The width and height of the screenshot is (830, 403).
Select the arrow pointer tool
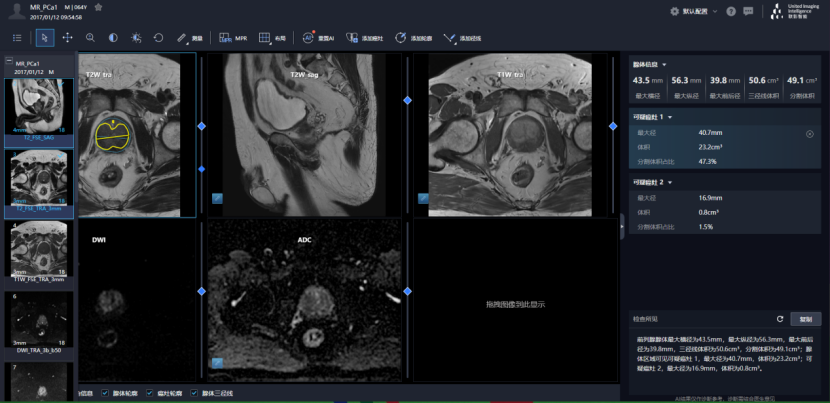tap(45, 38)
